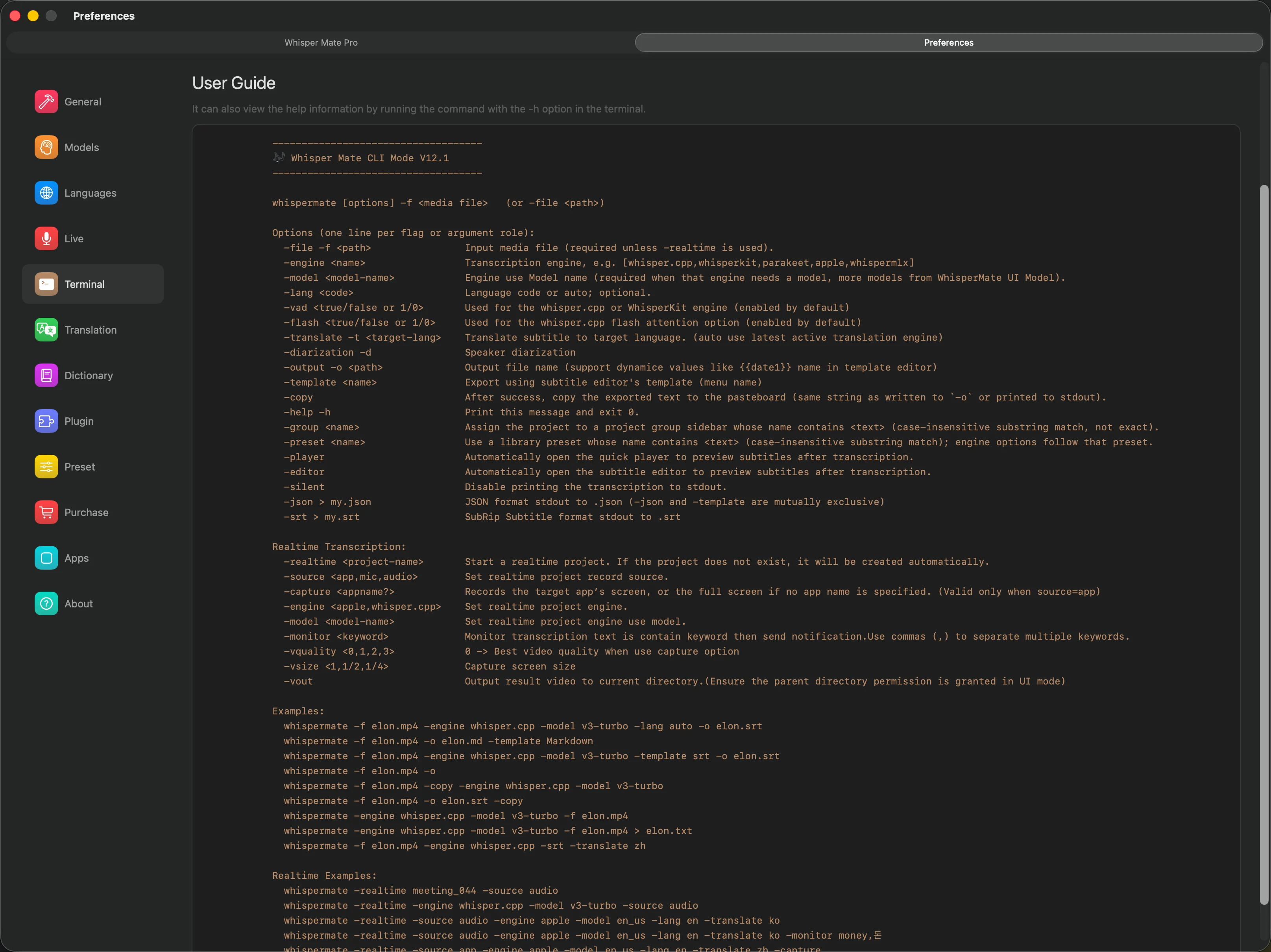Click the "Examples:" heading
Image resolution: width=1271 pixels, height=952 pixels.
point(298,711)
